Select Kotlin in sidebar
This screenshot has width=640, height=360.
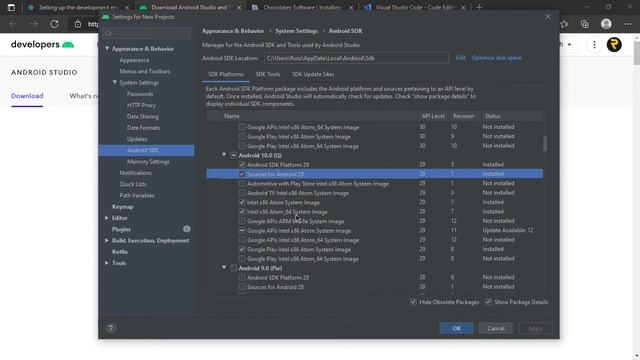120,252
